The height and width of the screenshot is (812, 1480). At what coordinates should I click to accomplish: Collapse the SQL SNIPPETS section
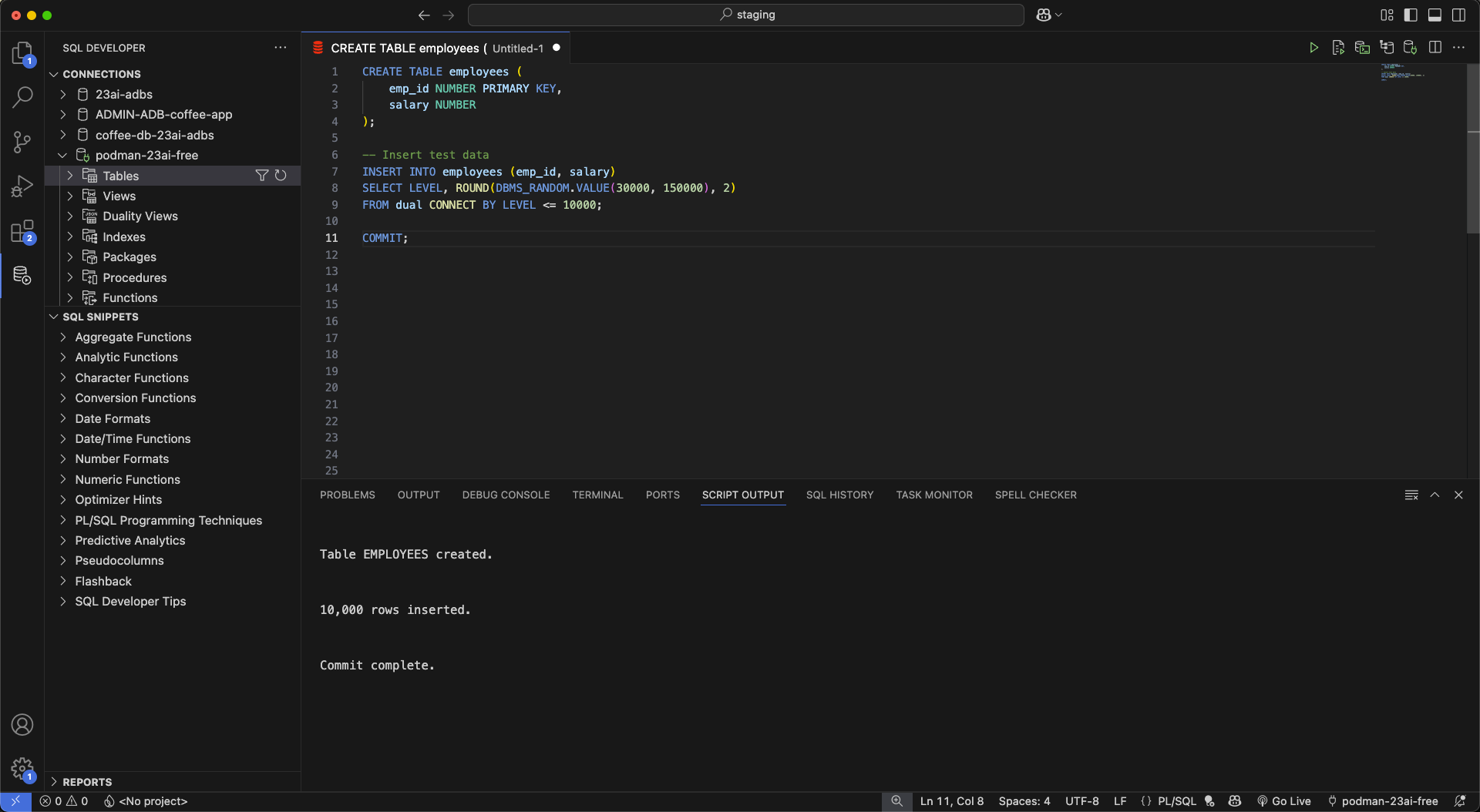(53, 317)
